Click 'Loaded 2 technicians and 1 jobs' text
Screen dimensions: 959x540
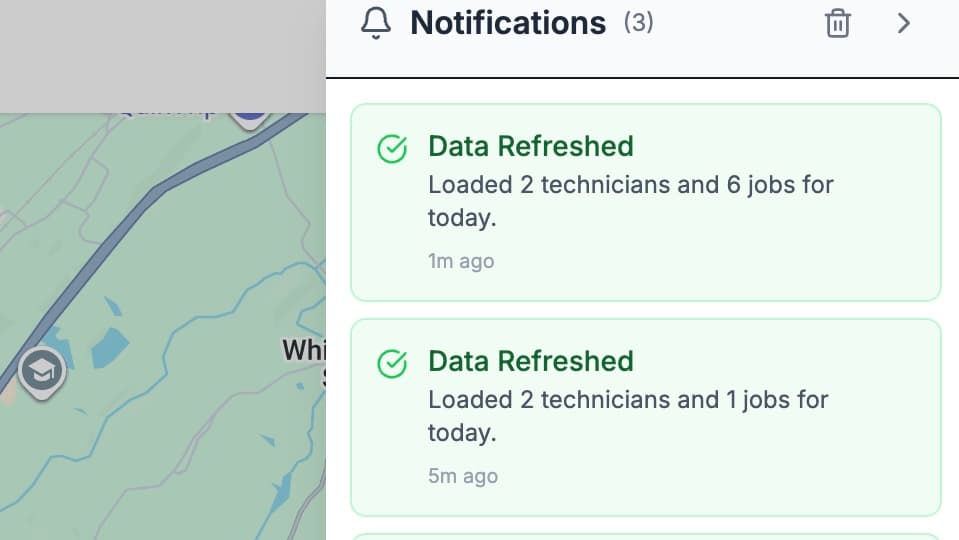coord(628,400)
